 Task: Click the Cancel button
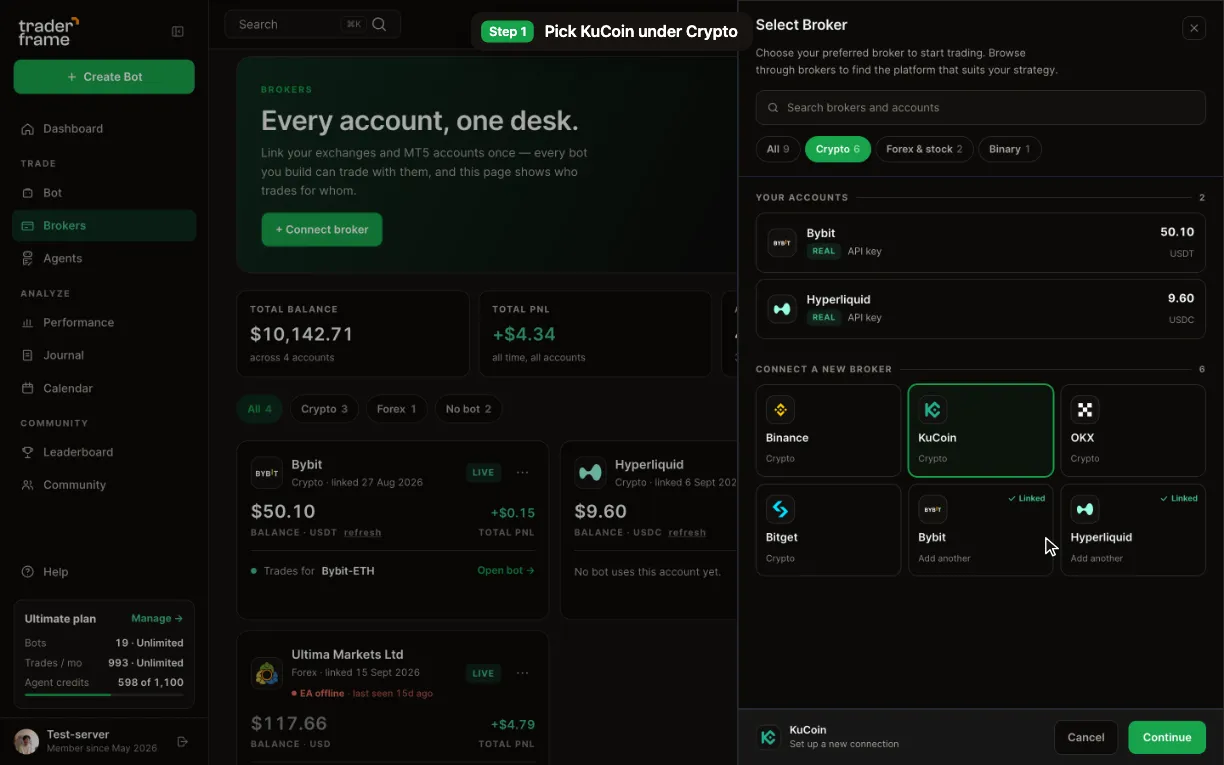click(1086, 738)
